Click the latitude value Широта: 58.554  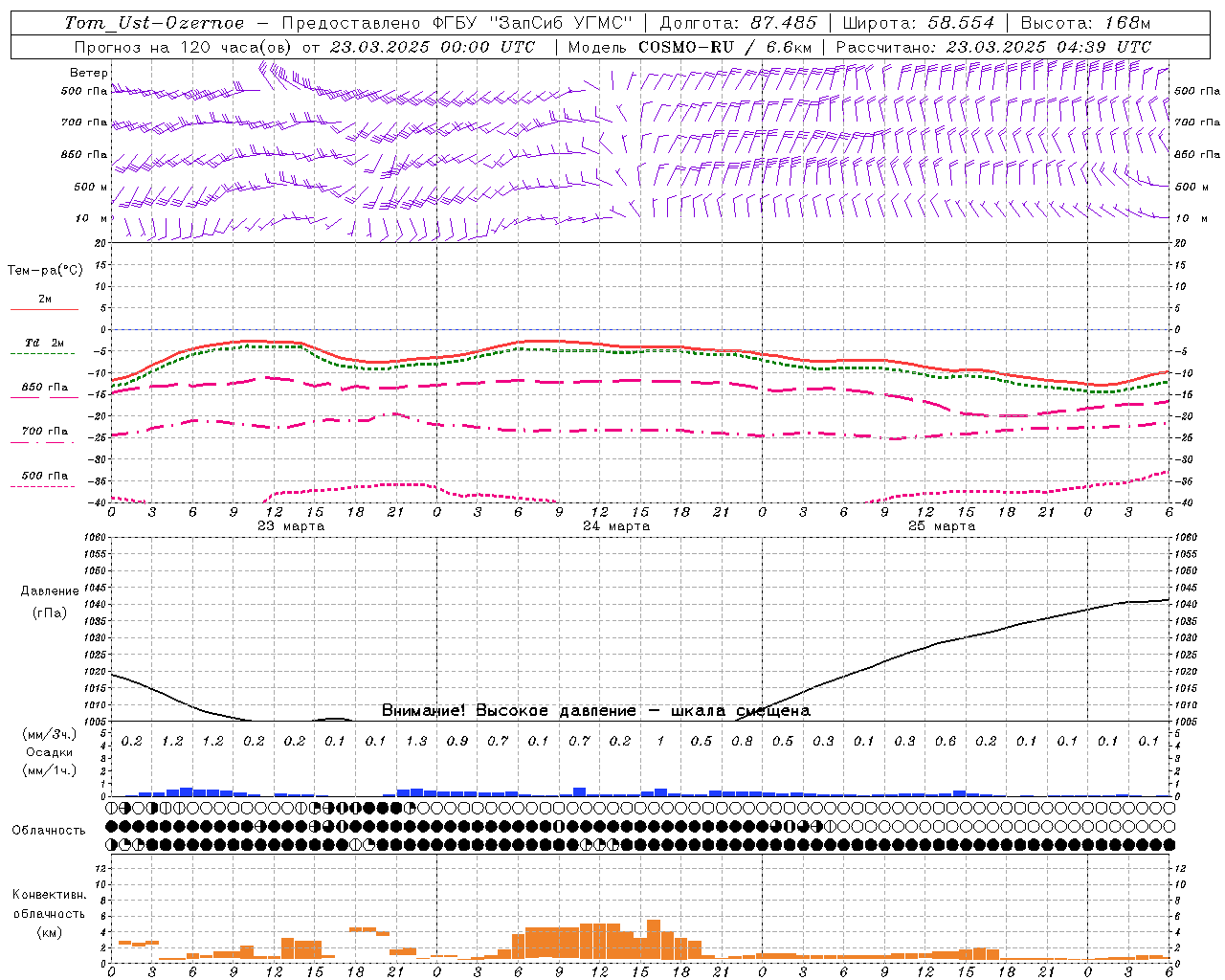918,23
